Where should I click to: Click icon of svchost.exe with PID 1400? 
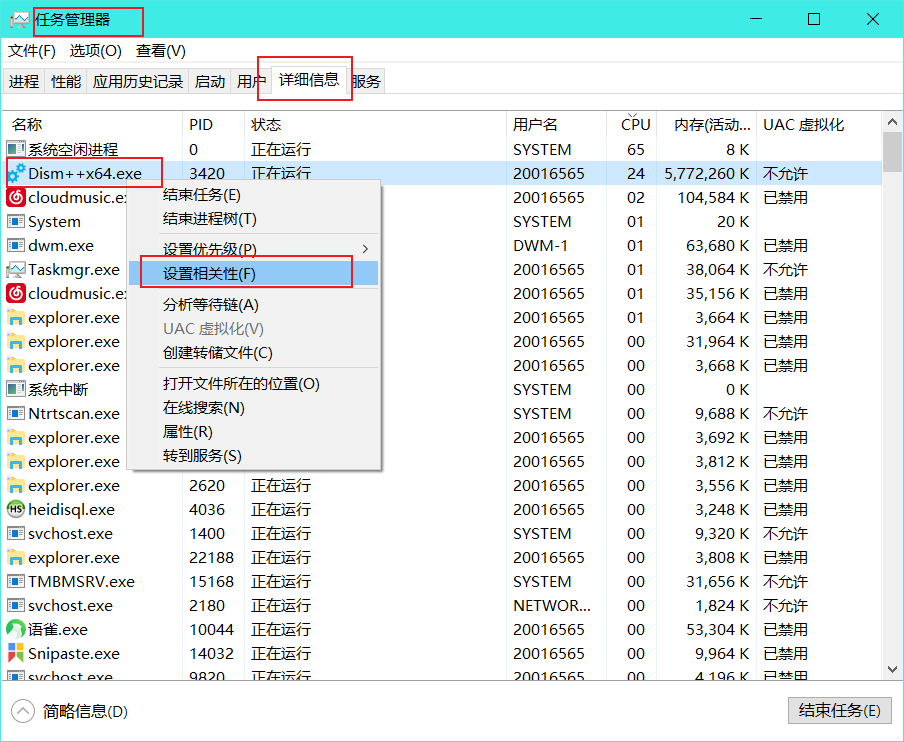(16, 534)
